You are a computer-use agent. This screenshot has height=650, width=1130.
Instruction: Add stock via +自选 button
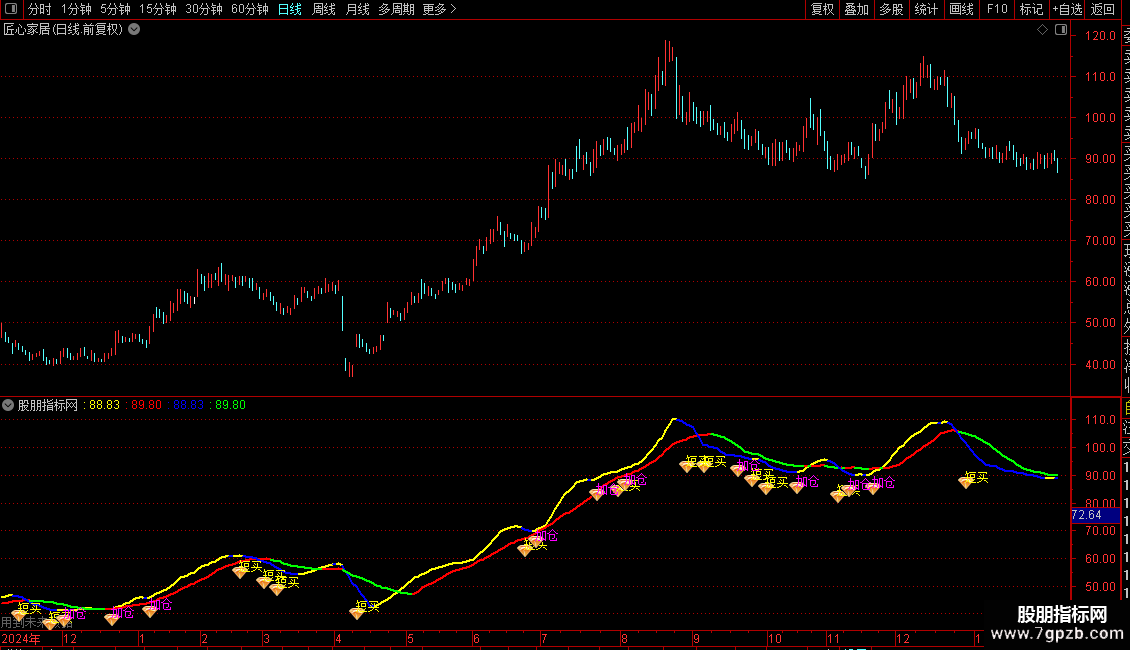click(x=1067, y=9)
